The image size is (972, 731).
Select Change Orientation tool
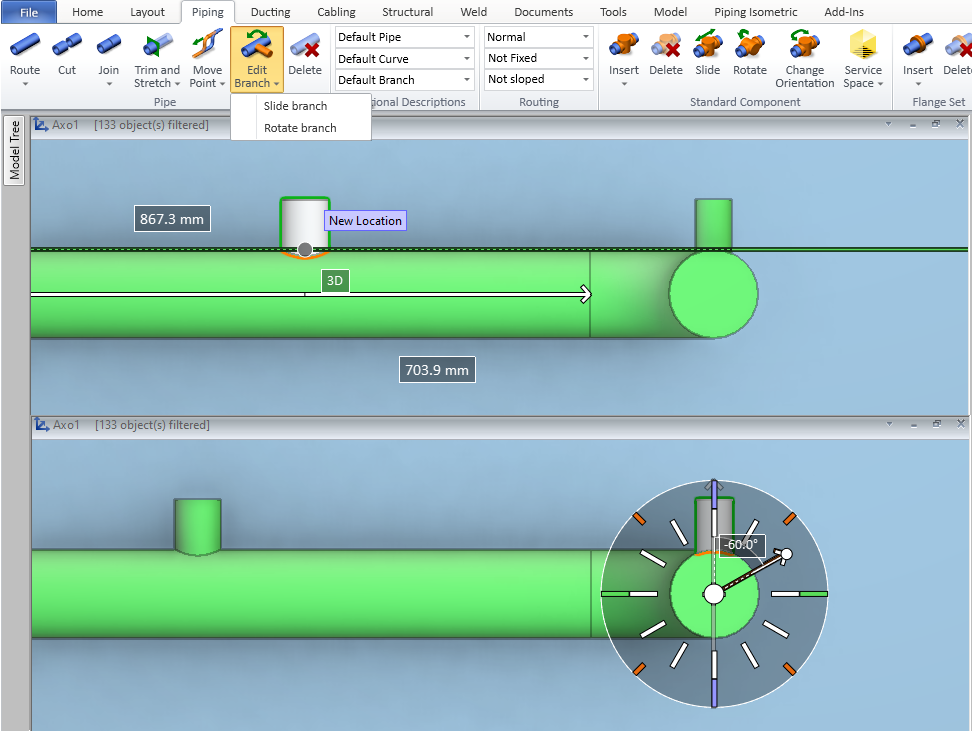(804, 58)
